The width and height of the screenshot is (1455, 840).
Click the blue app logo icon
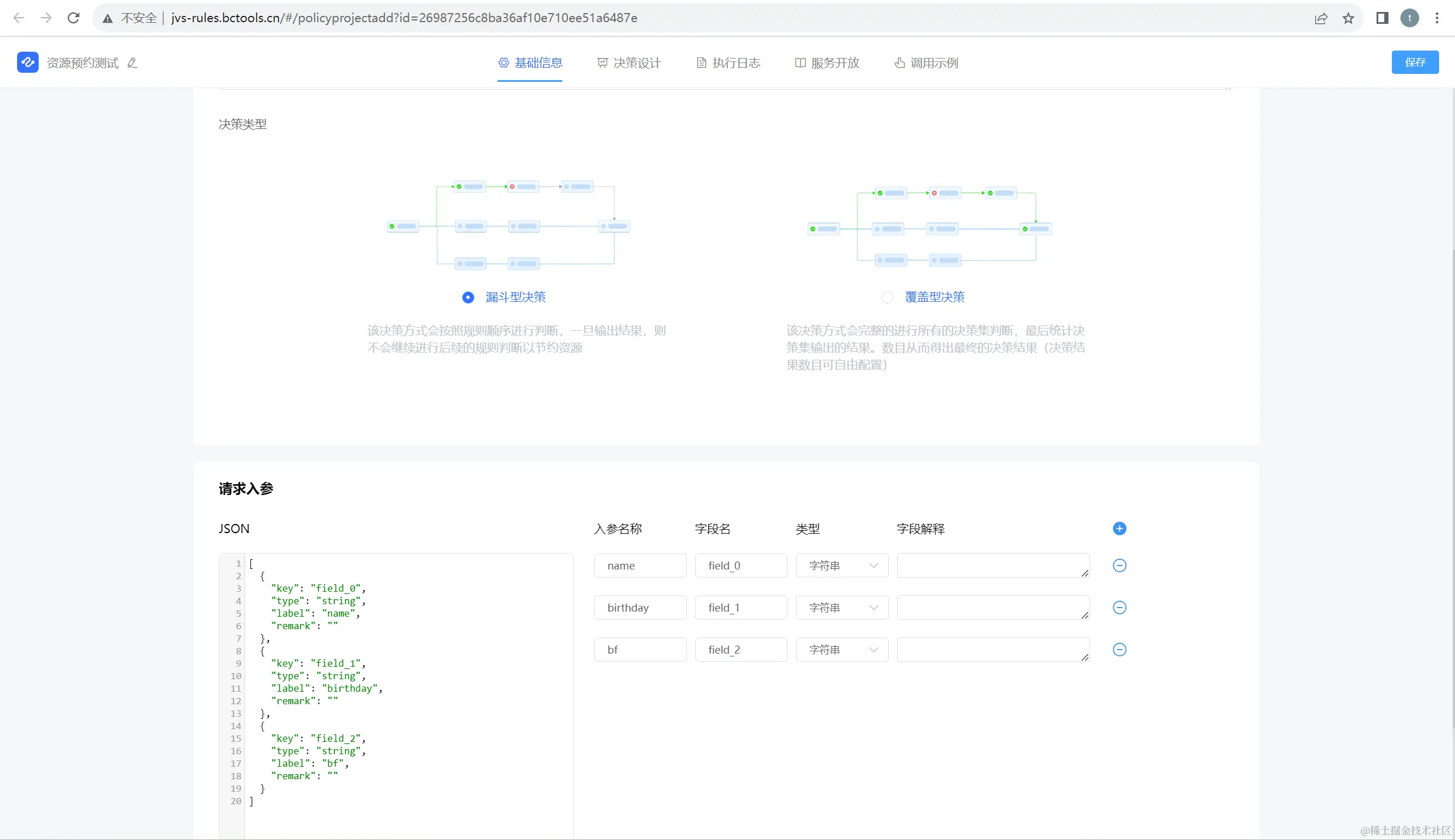click(28, 63)
